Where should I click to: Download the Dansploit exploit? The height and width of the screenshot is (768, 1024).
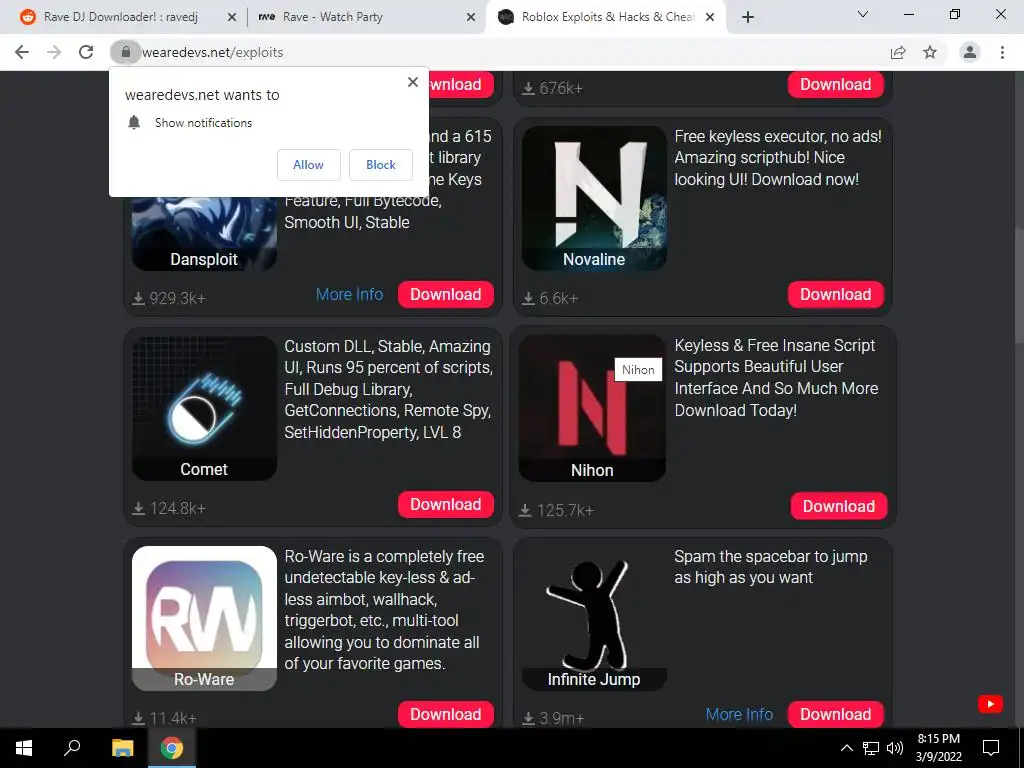pyautogui.click(x=445, y=295)
